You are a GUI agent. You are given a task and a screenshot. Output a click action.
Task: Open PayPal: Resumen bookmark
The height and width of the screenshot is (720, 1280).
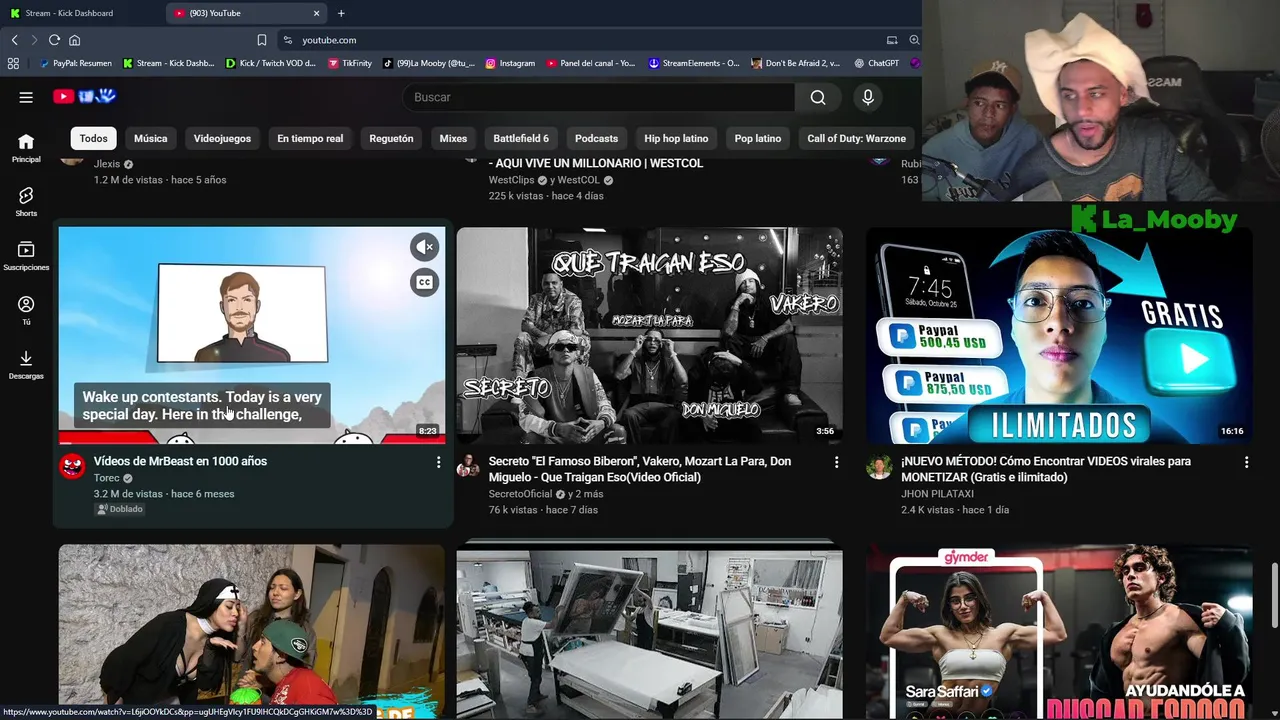click(x=75, y=63)
